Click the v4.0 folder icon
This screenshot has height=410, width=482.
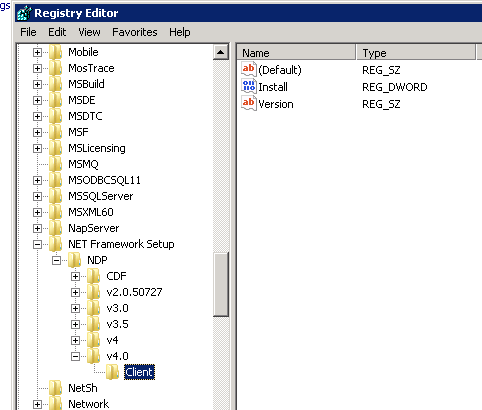click(x=93, y=356)
